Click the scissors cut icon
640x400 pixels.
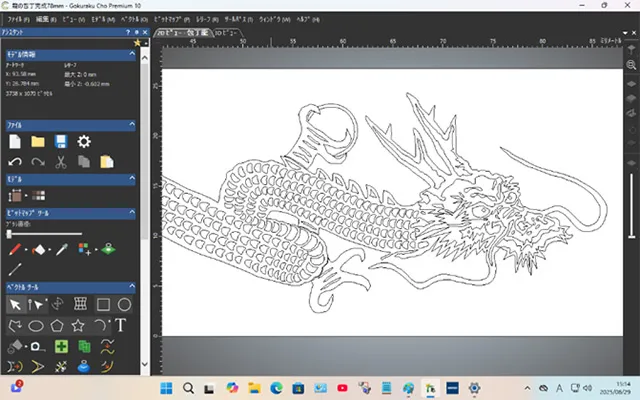point(61,161)
